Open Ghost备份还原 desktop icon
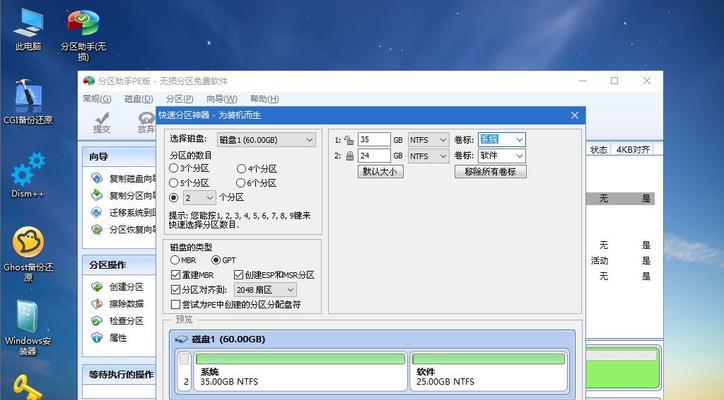Image resolution: width=724 pixels, height=400 pixels. point(28,254)
